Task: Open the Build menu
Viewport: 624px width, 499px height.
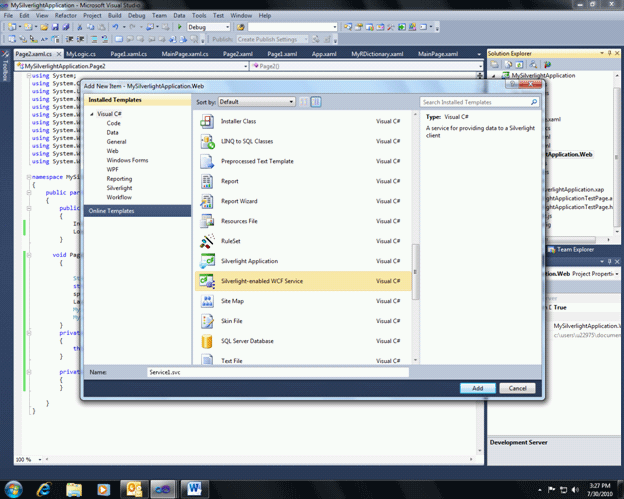Action: (115, 16)
